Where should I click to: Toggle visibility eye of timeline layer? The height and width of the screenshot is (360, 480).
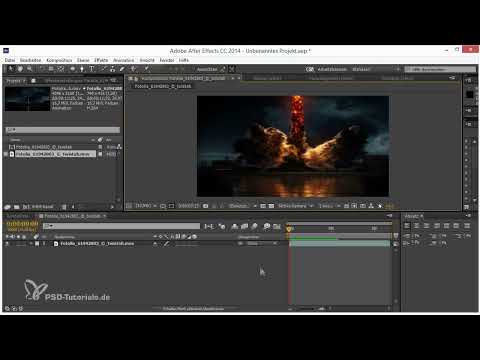pyautogui.click(x=7, y=244)
